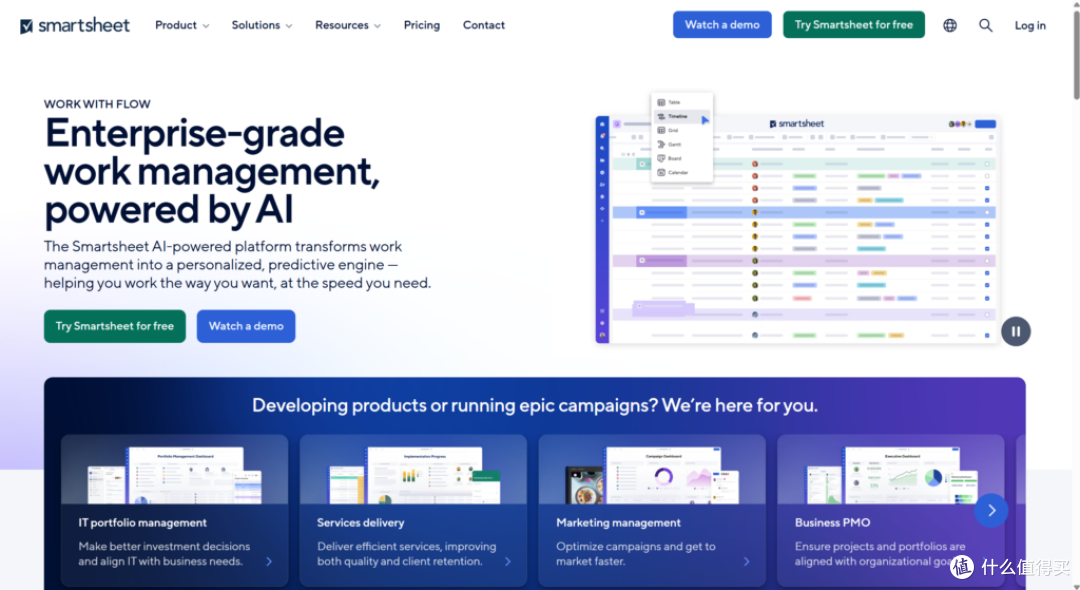Open the Marketing management card title

coord(619,523)
